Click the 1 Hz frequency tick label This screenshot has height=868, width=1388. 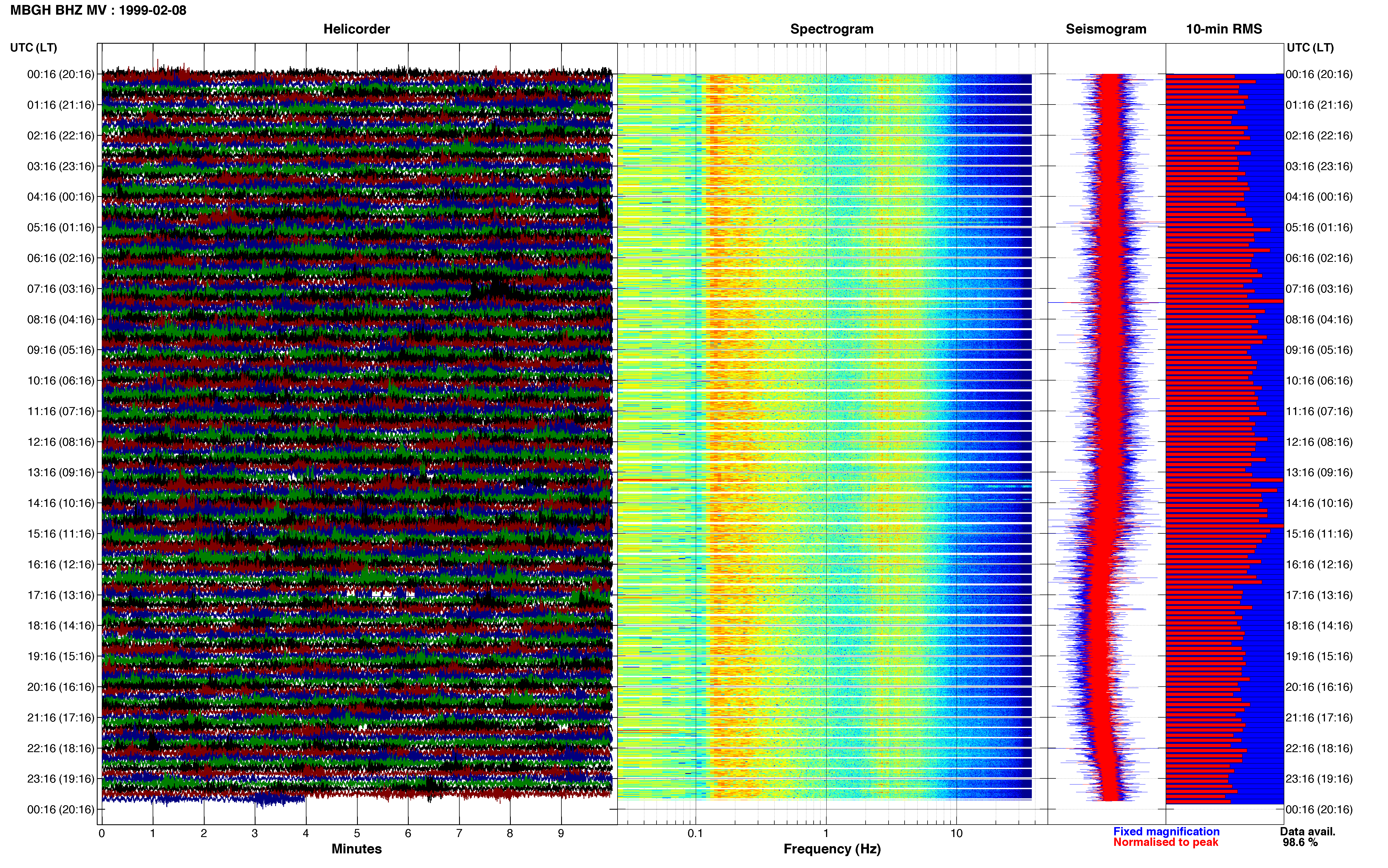pos(826,833)
